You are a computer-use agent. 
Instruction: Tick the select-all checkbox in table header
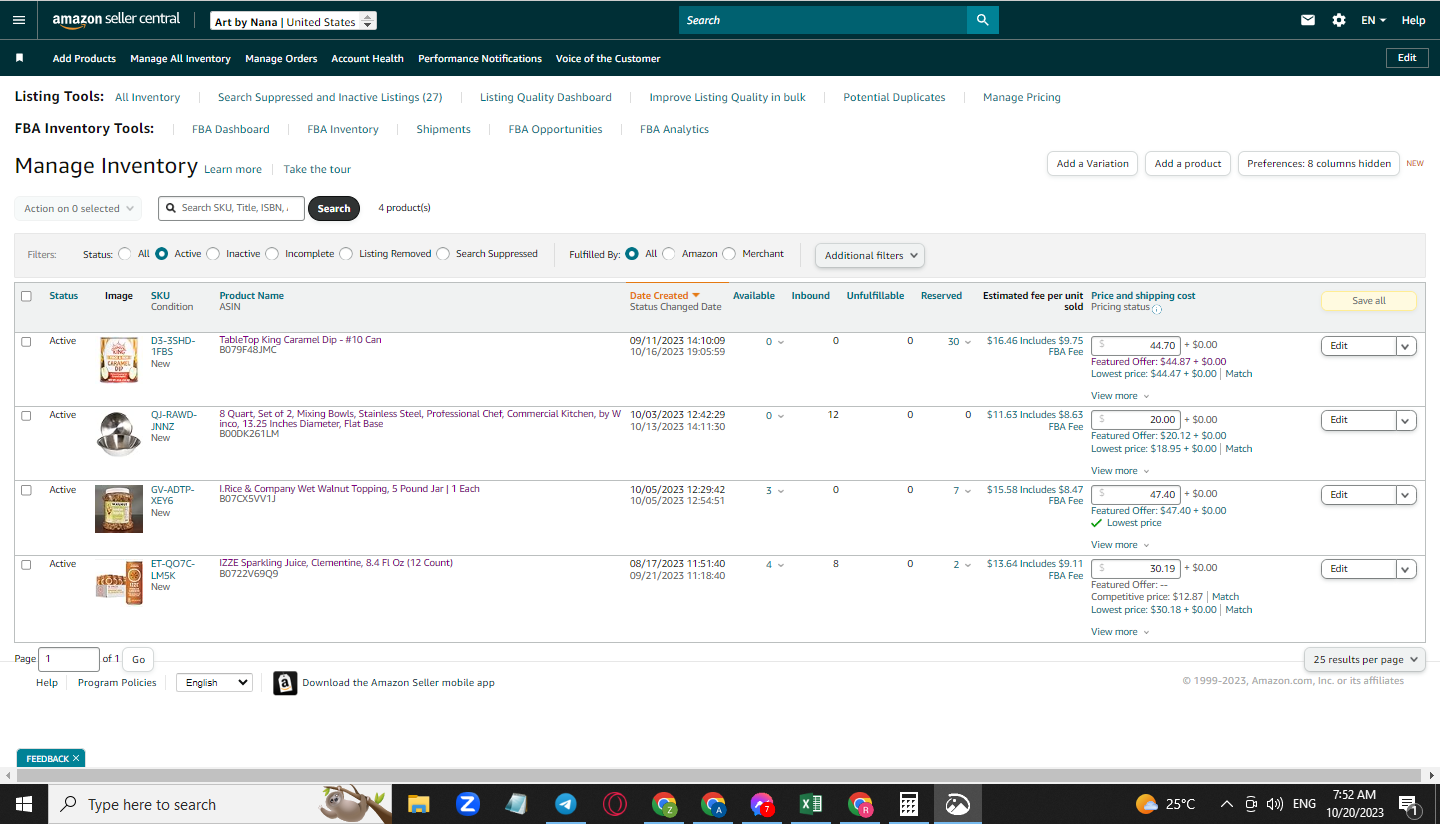[26, 296]
